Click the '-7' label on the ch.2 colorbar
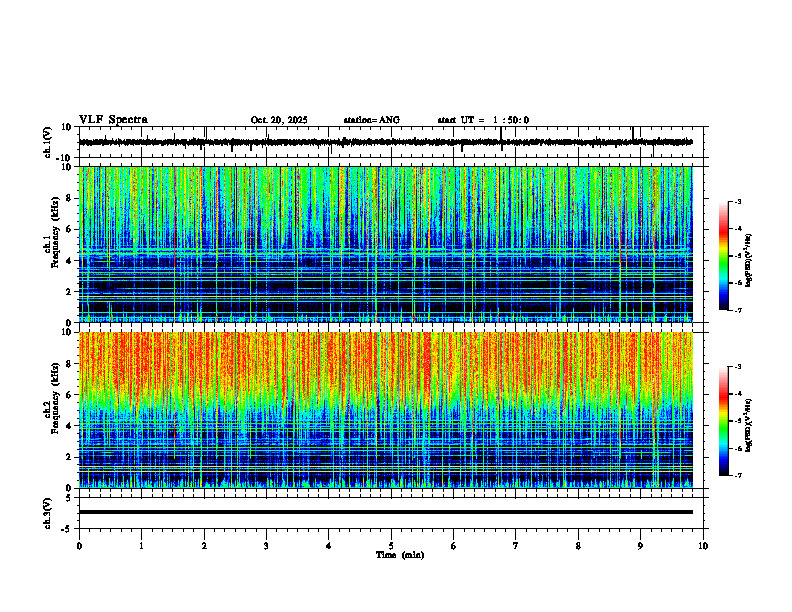Image resolution: width=792 pixels, height=612 pixels. [x=738, y=475]
